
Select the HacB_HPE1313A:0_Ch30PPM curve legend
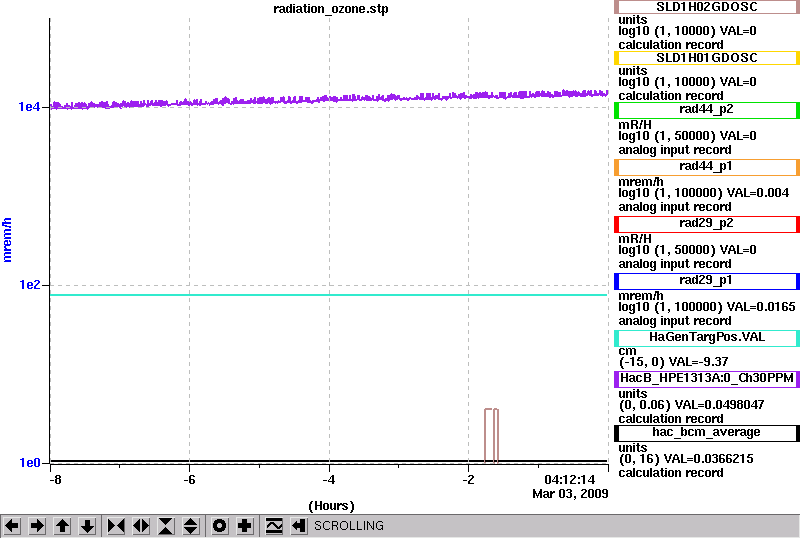click(707, 379)
